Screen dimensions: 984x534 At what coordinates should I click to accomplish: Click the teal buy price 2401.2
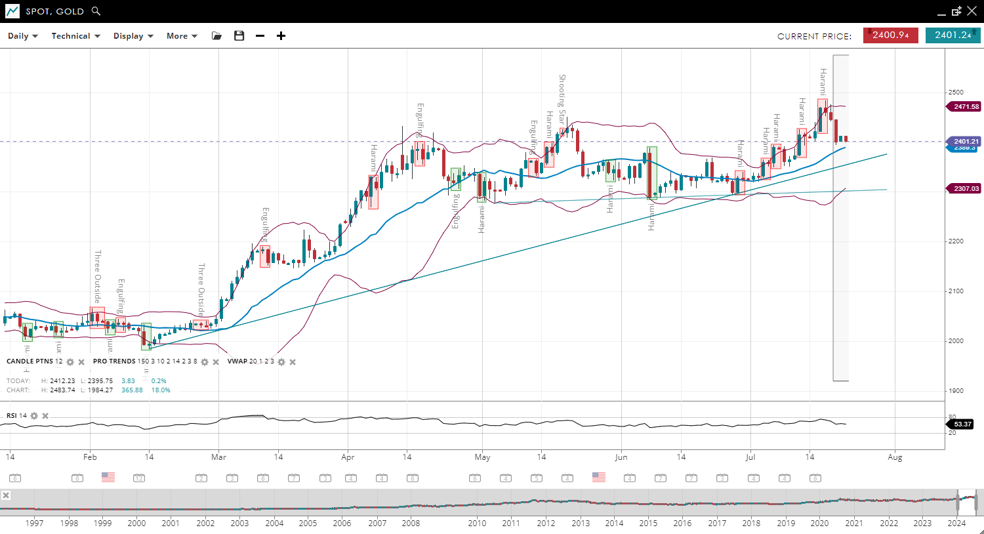[952, 35]
